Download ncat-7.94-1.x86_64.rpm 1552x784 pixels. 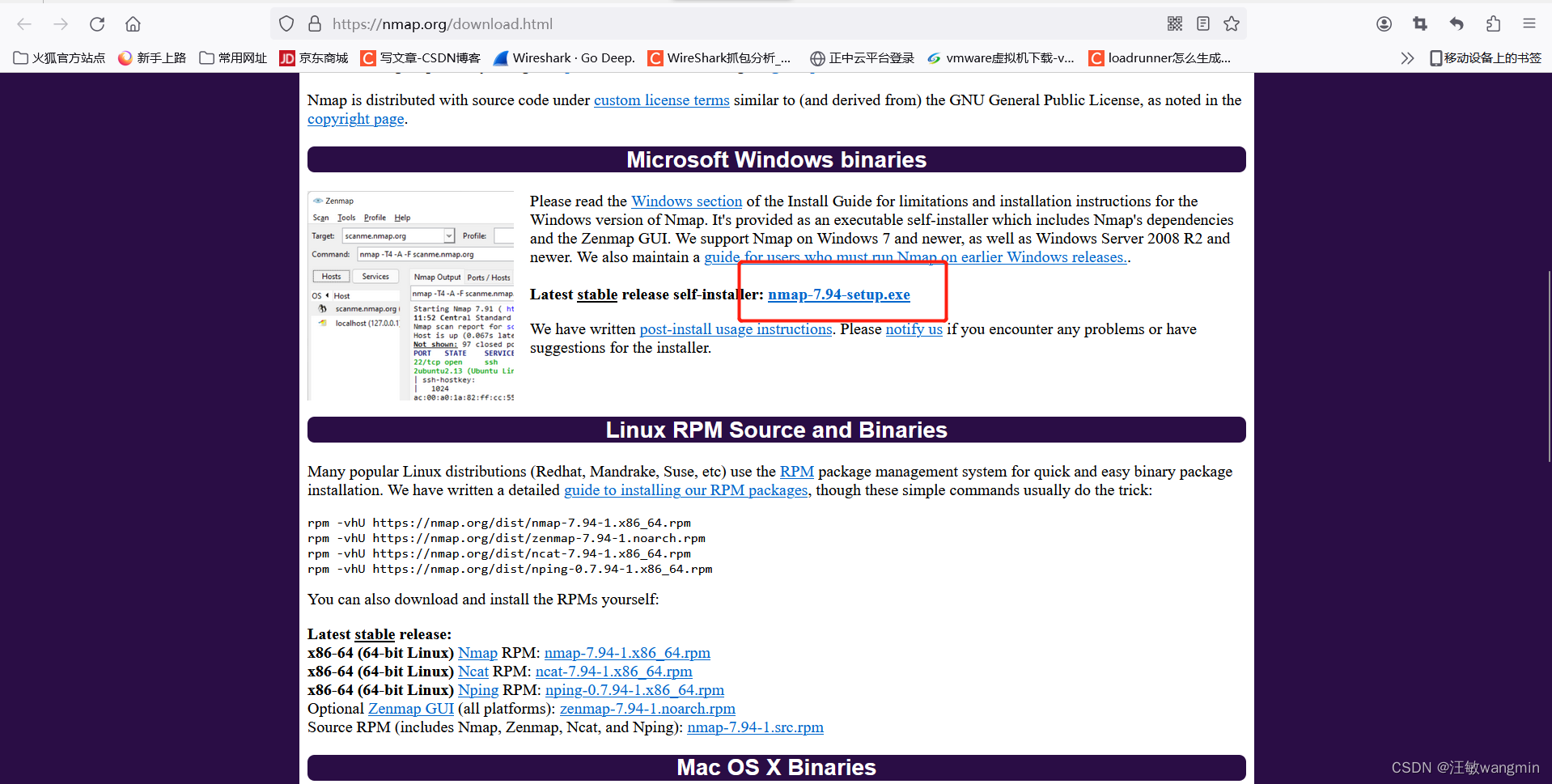[614, 672]
